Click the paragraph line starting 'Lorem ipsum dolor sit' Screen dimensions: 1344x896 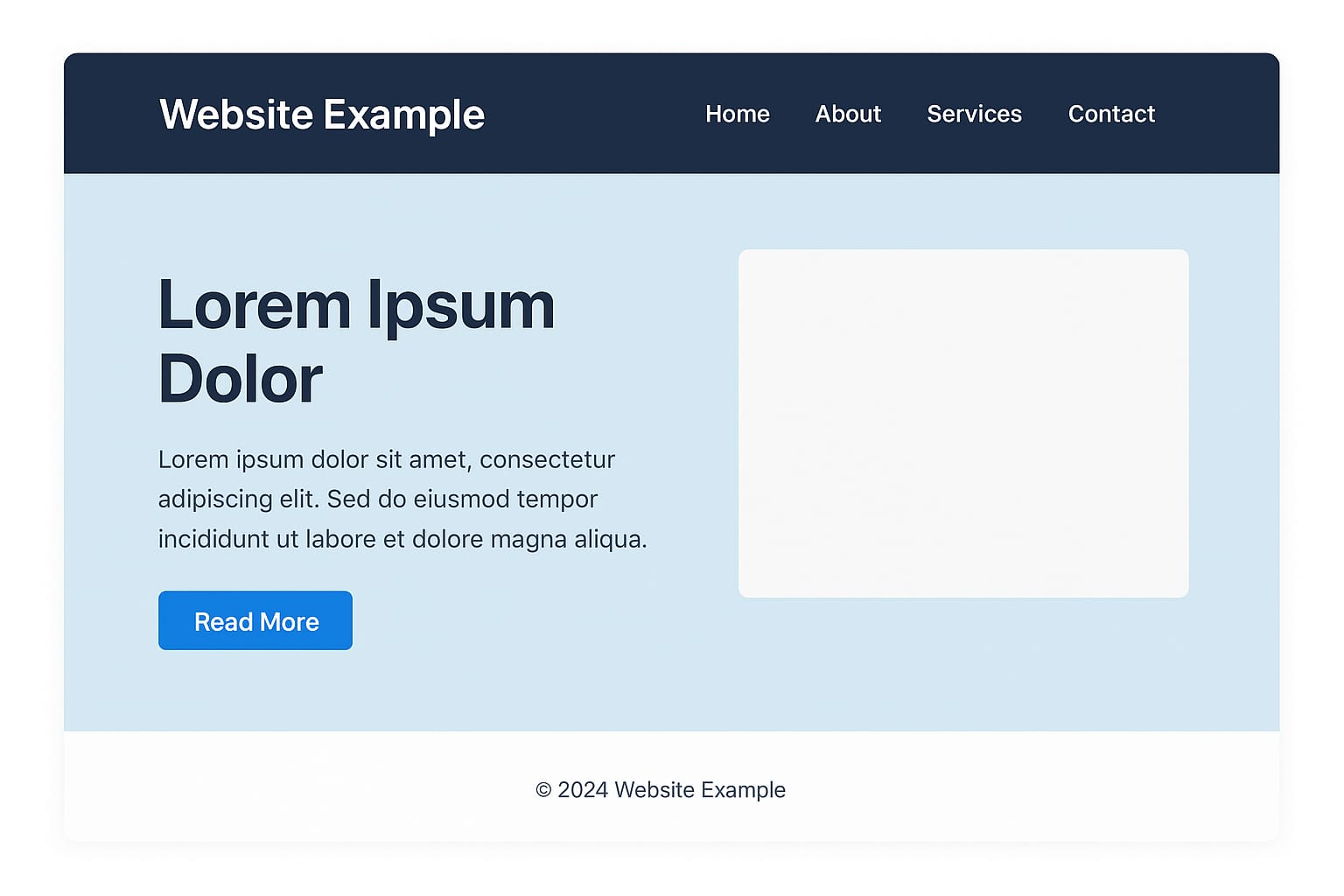386,459
